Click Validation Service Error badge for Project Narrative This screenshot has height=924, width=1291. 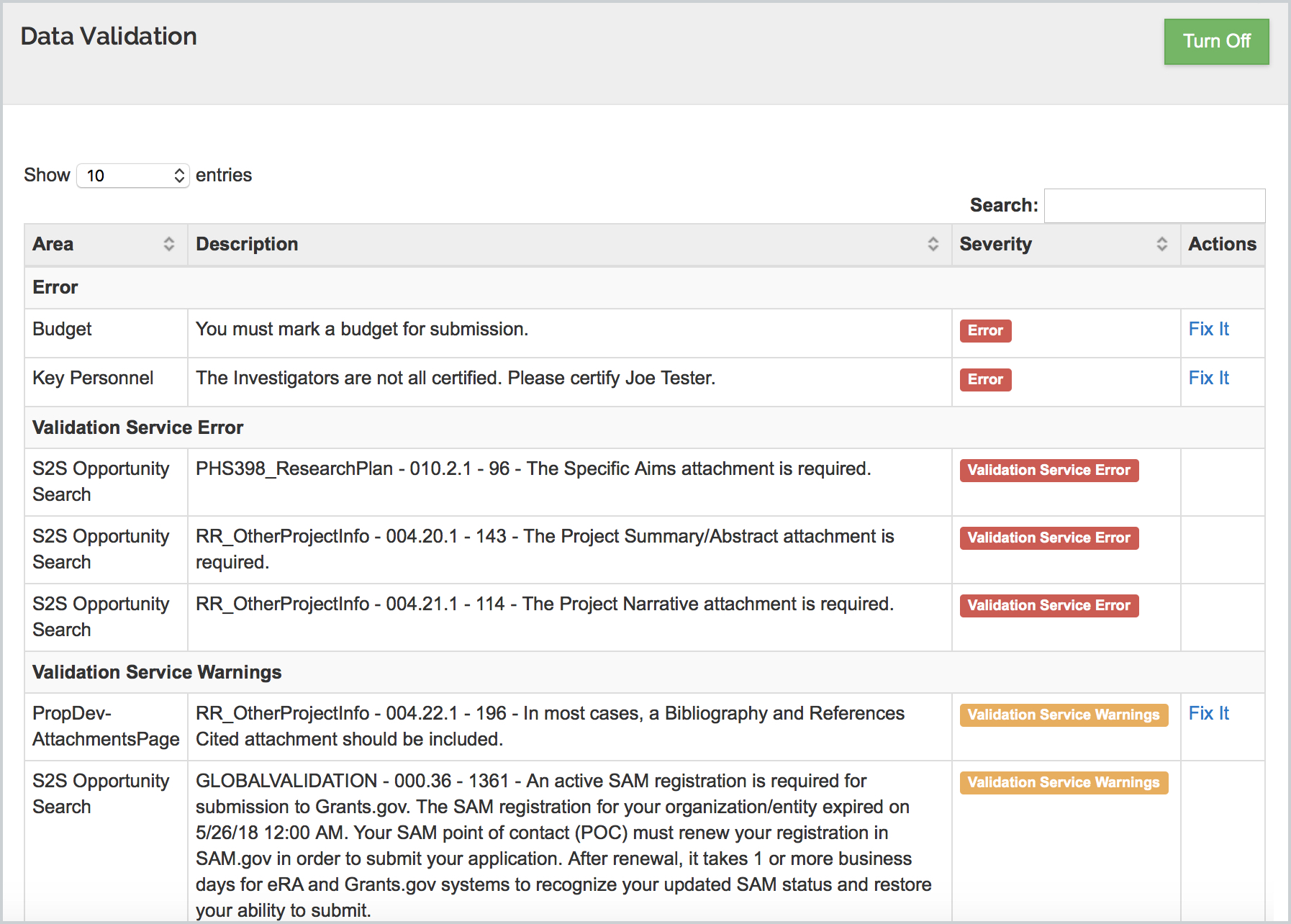[x=1048, y=605]
